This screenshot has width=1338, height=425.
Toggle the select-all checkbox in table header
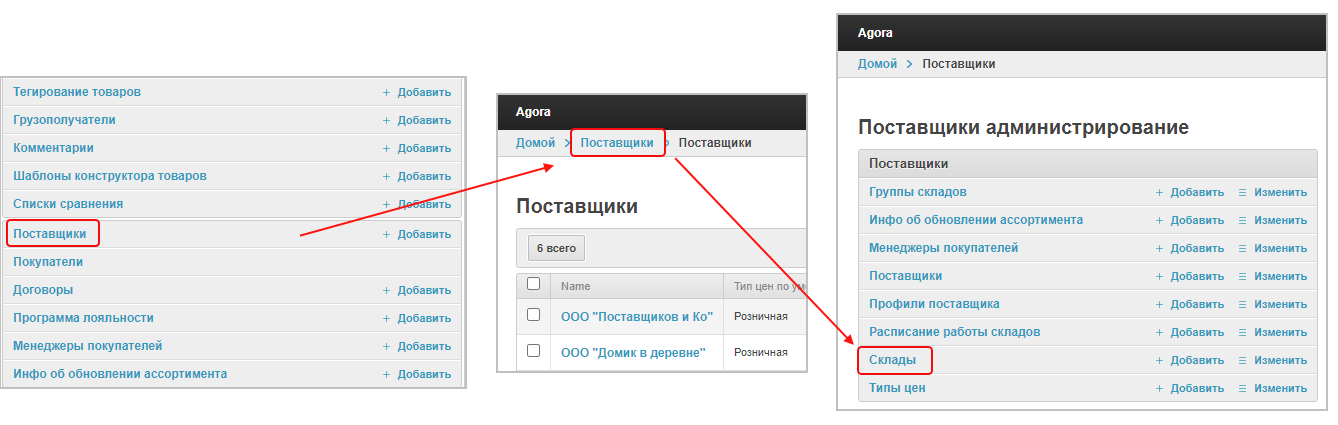click(x=533, y=285)
